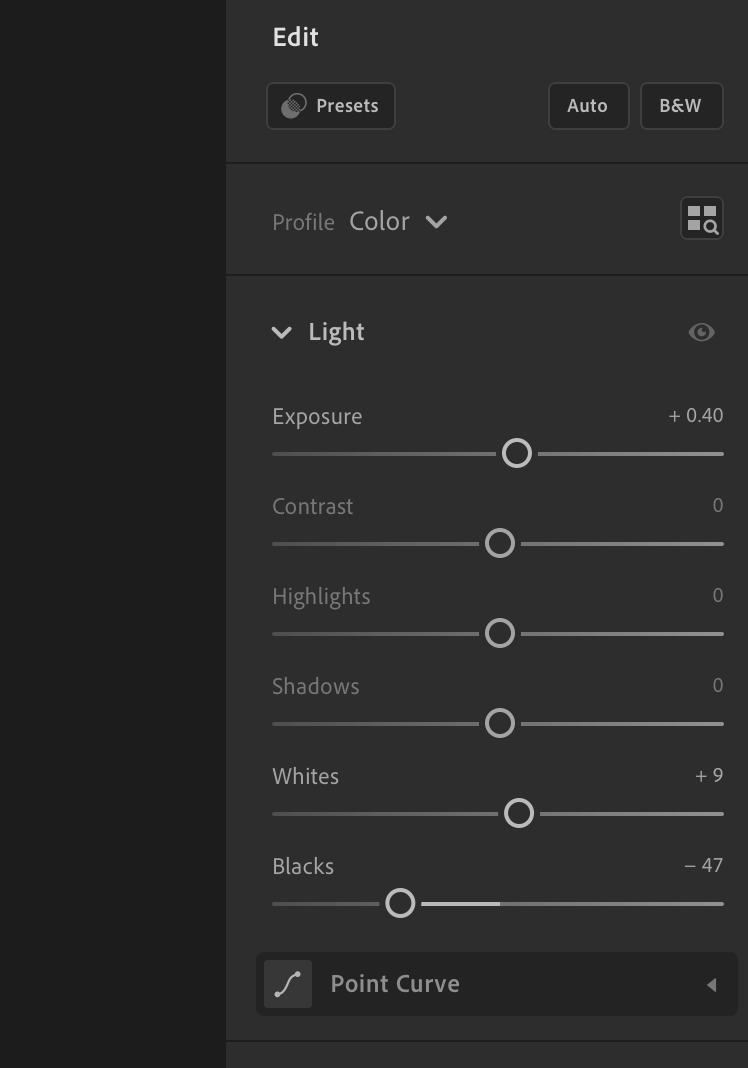Screen dimensions: 748x1068
Task: Click the Presets overlapping circles icon
Action: 294,106
